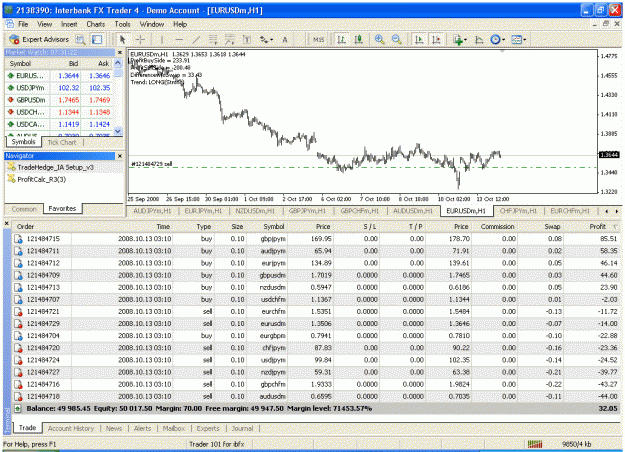Open the File menu
625x452 pixels.
coord(23,24)
